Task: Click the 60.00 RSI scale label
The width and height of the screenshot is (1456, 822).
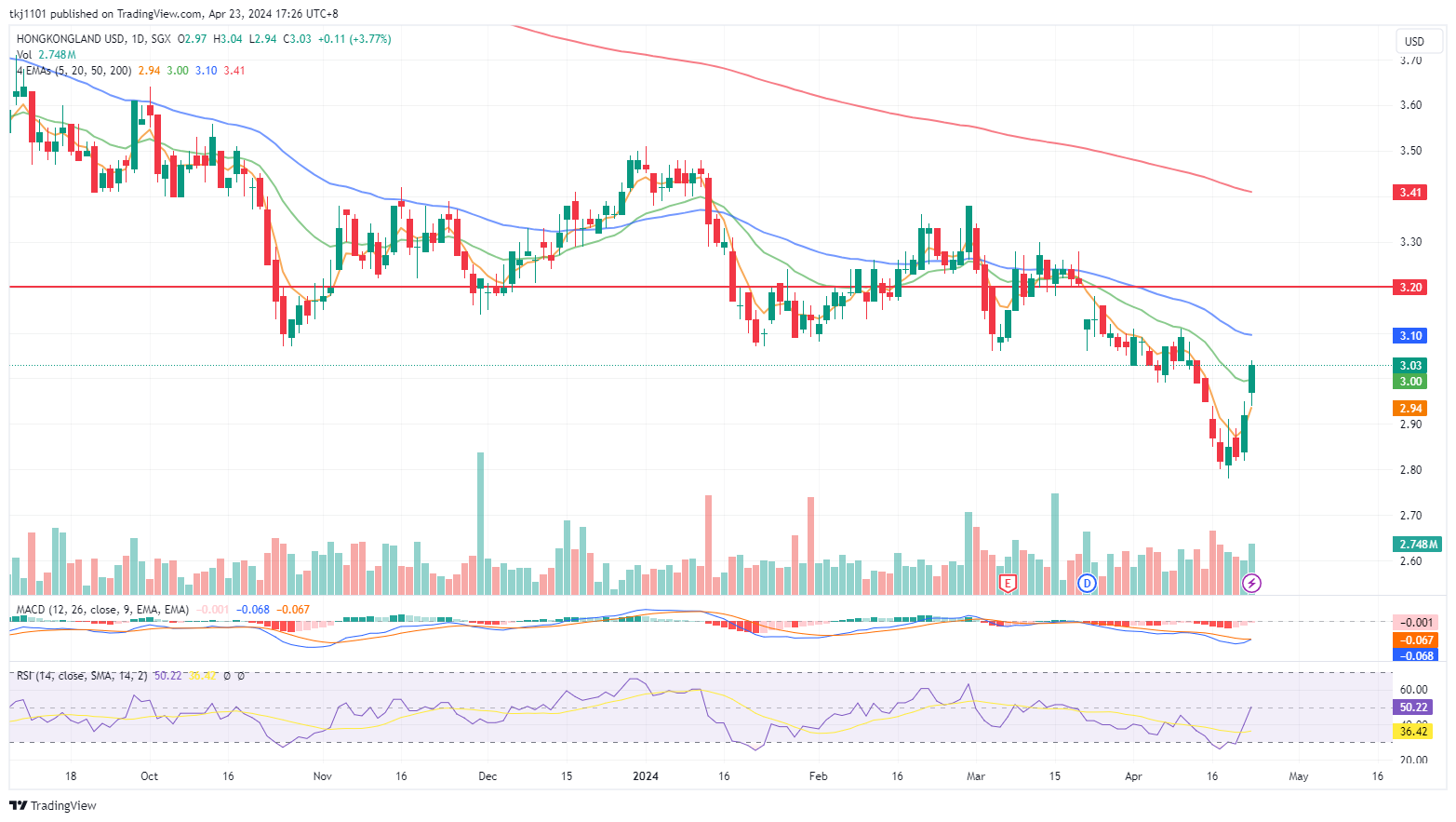Action: tap(1413, 690)
